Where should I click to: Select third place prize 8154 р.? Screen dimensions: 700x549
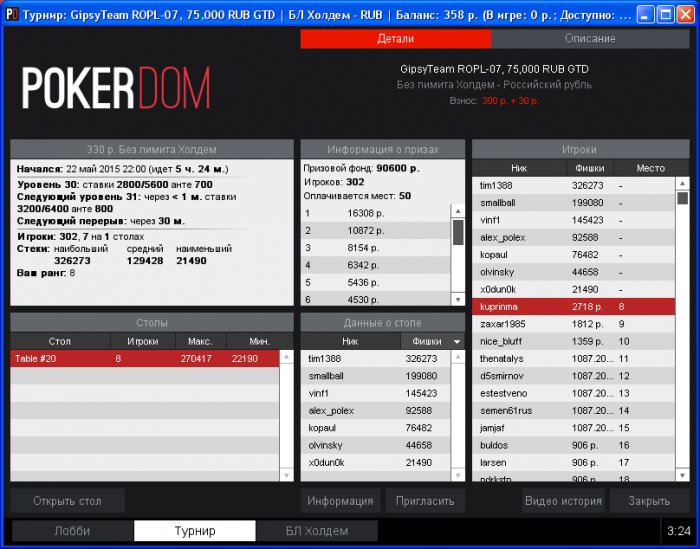(x=376, y=248)
